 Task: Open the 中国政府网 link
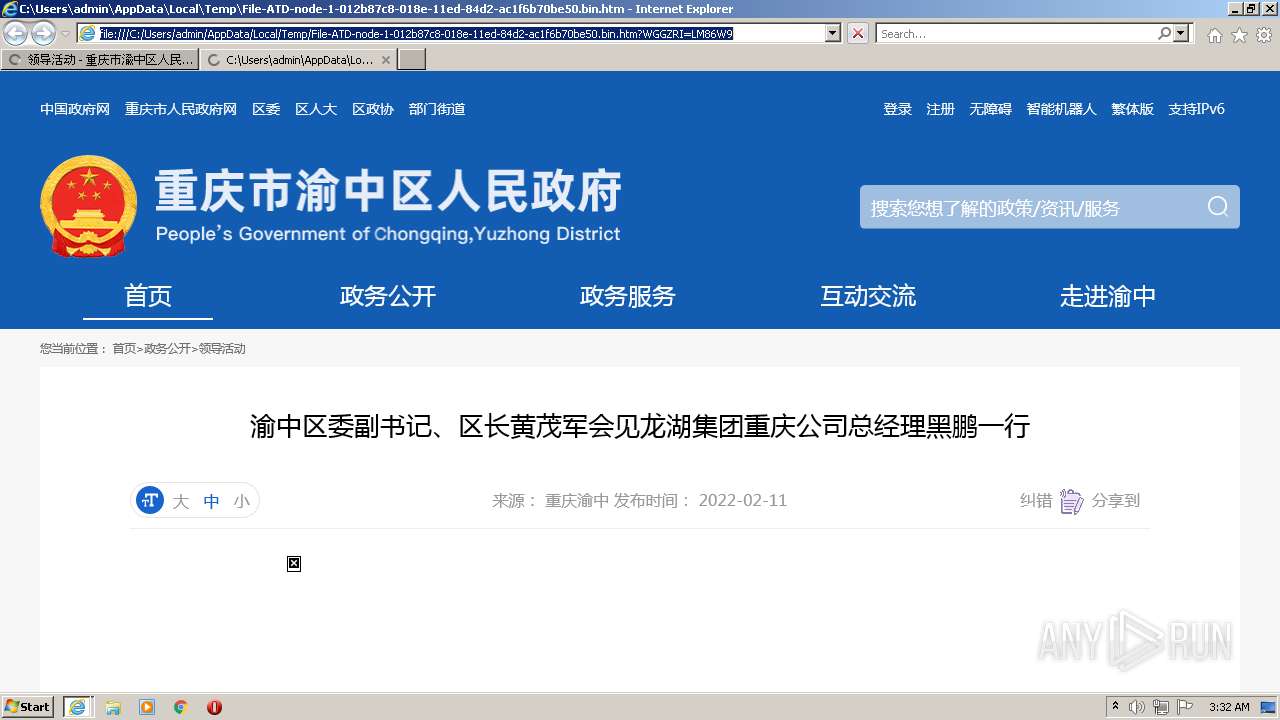[75, 109]
